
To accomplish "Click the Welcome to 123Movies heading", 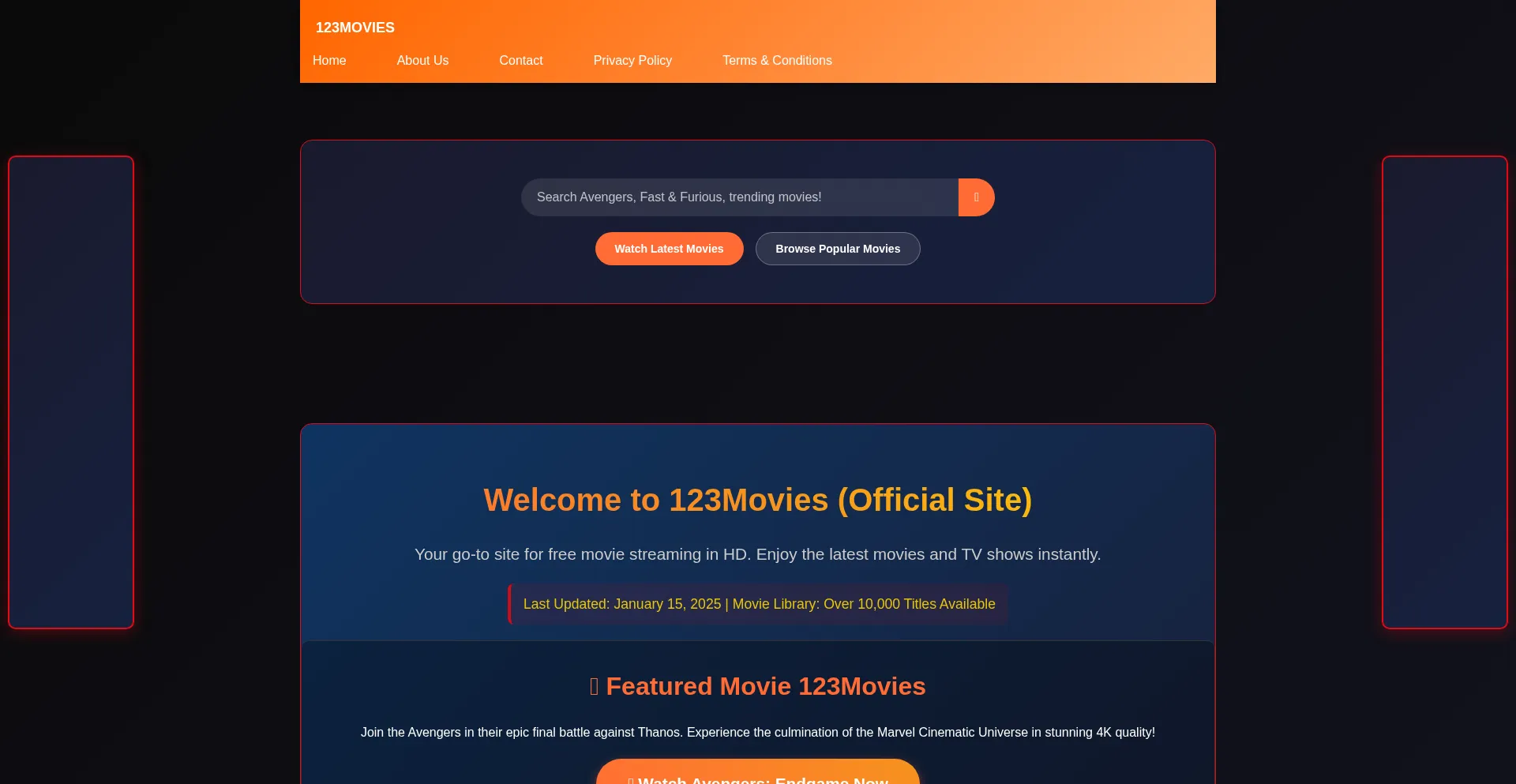I will [x=757, y=501].
